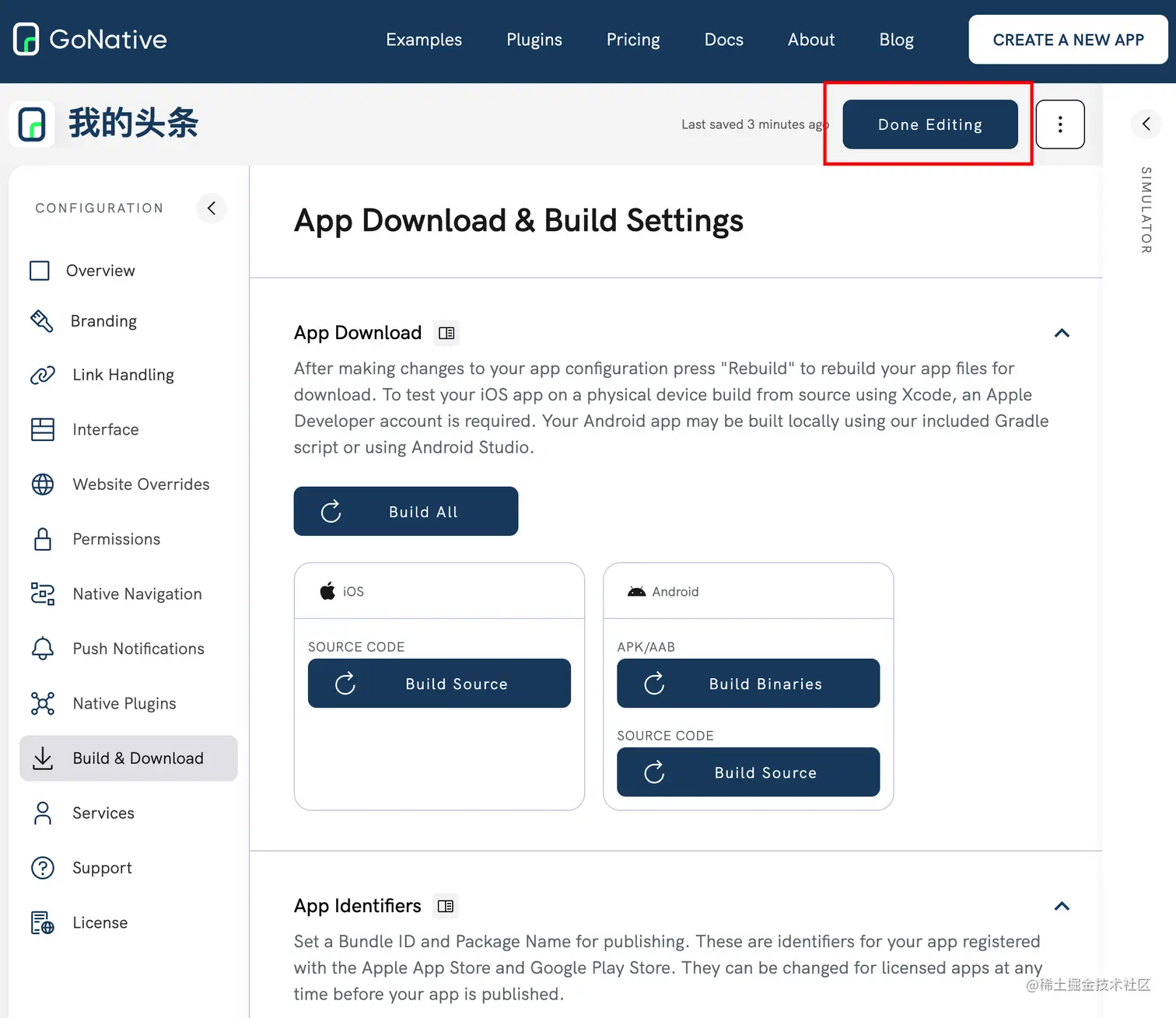
Task: Click the Branding paintbrush icon
Action: click(41, 321)
